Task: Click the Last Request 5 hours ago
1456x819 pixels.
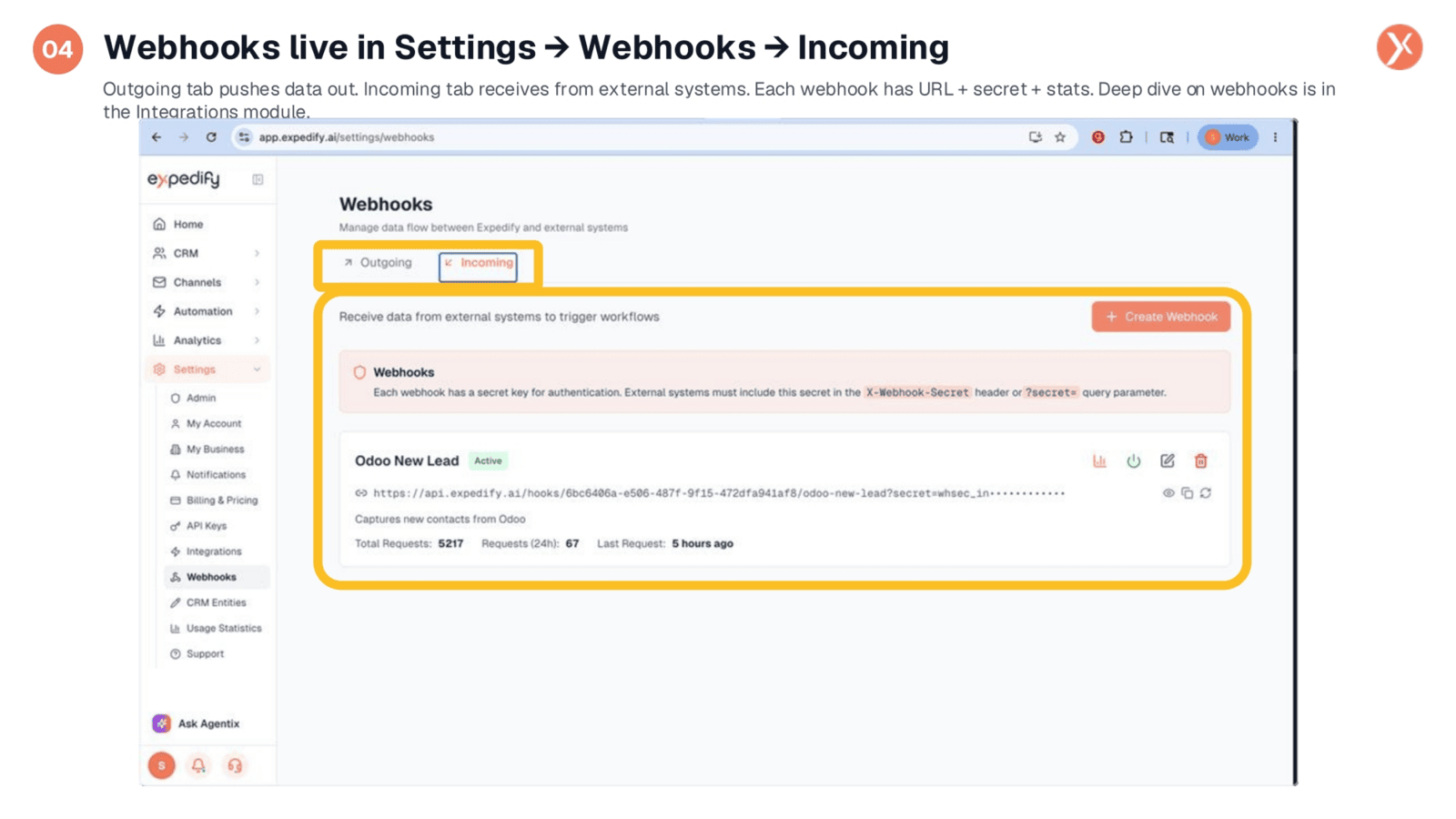Action: [x=703, y=543]
